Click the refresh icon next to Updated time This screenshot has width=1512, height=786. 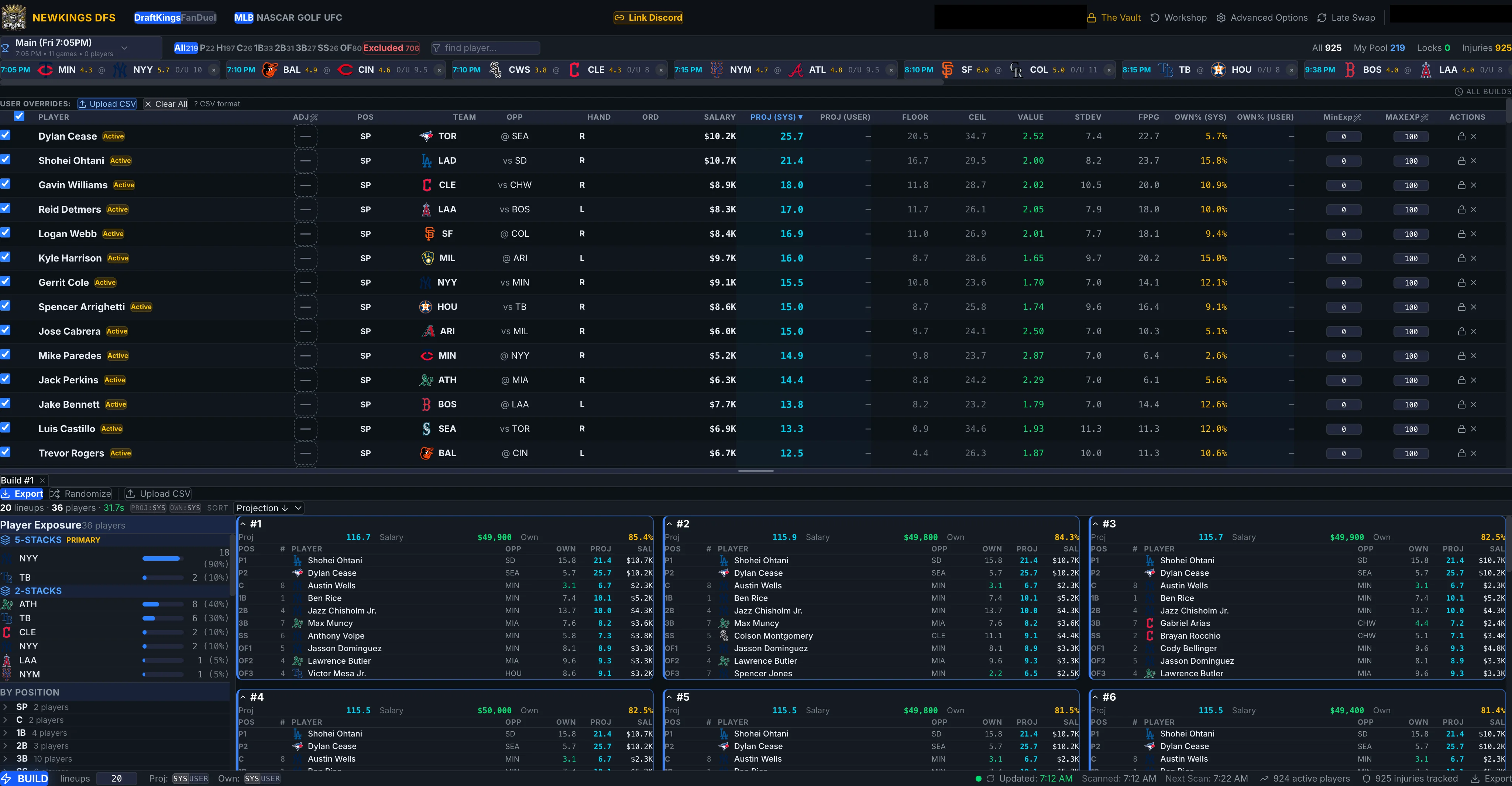990,778
